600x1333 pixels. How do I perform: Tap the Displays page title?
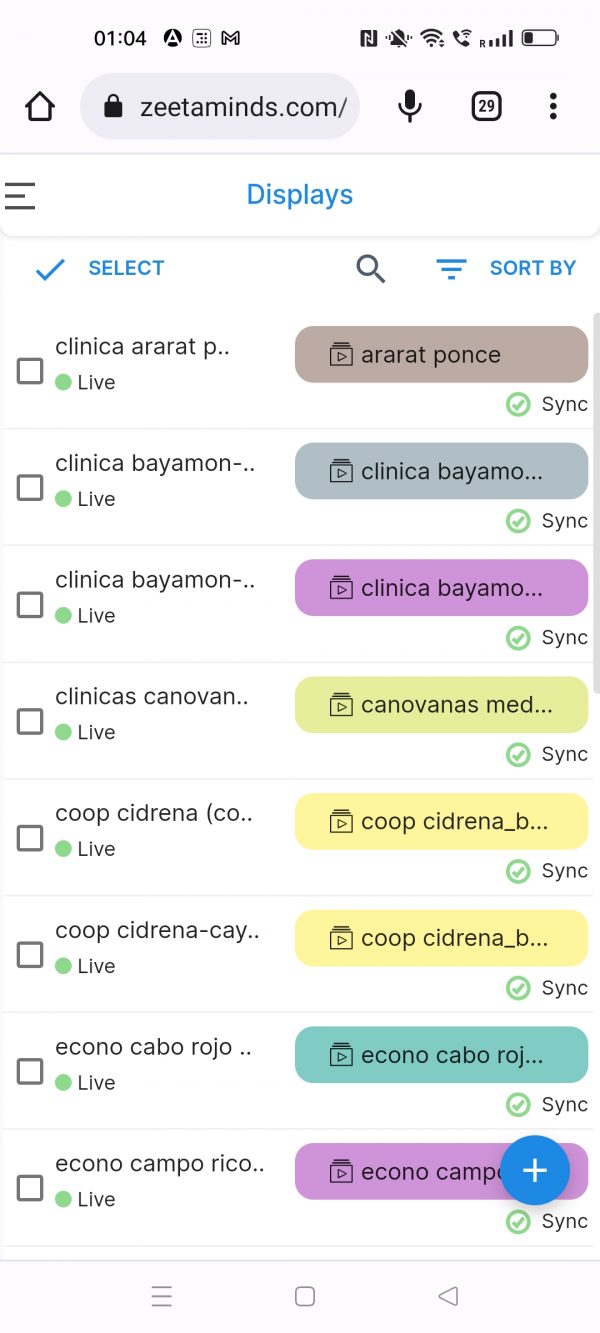[300, 195]
